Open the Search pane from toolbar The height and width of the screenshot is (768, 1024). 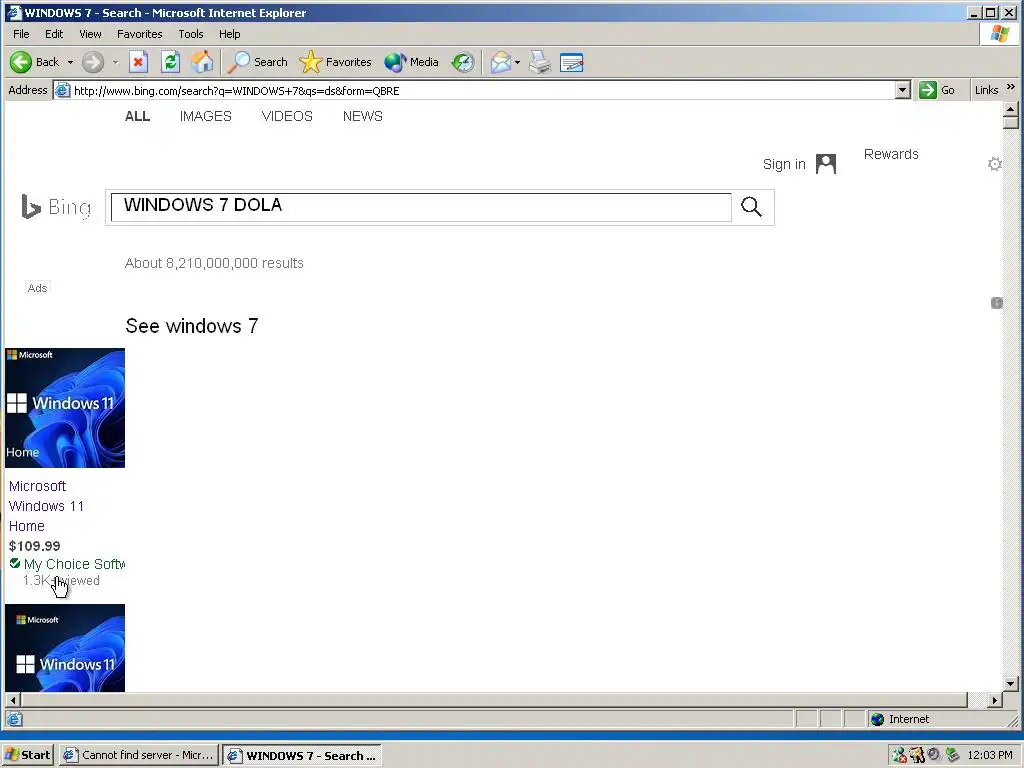pos(257,62)
